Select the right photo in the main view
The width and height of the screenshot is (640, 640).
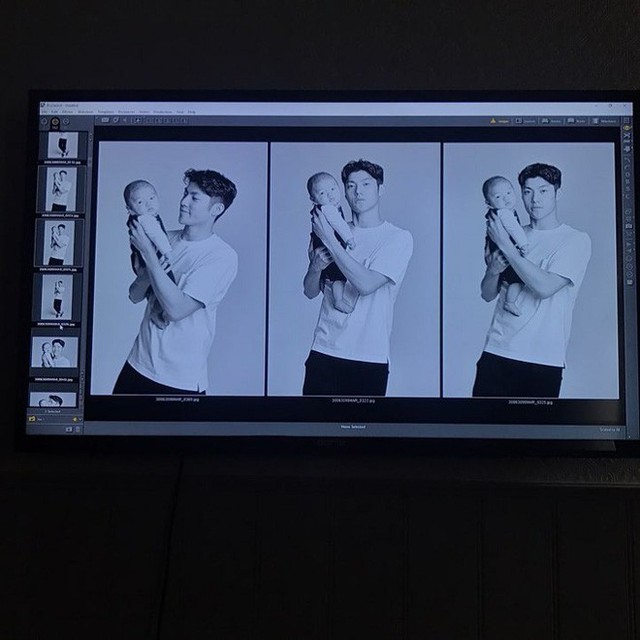coord(530,267)
